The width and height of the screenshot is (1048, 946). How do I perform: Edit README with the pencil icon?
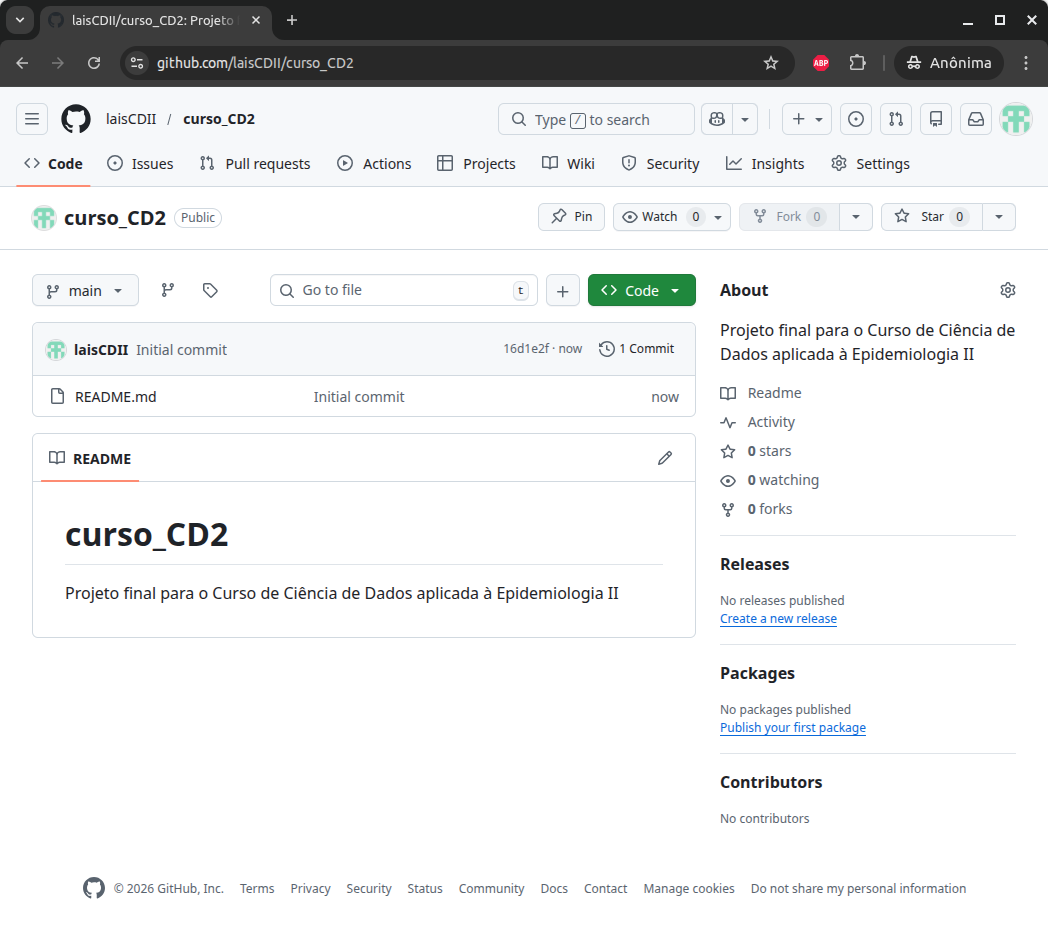665,458
